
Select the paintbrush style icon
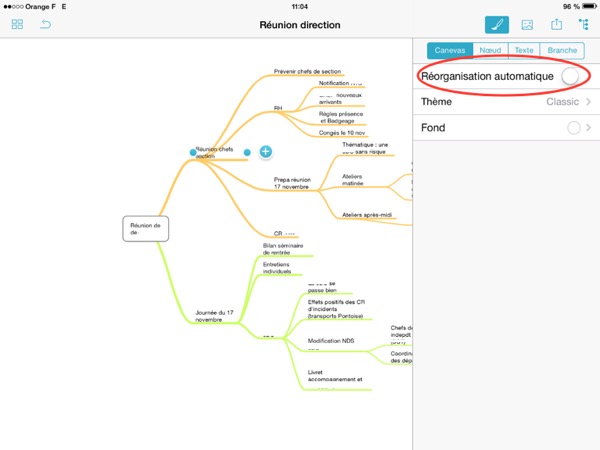pos(496,25)
